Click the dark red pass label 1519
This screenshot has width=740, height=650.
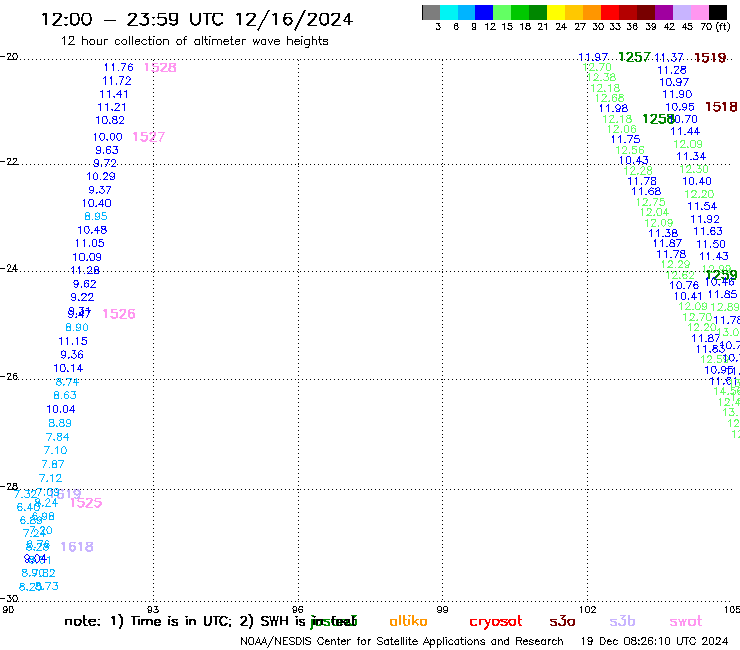tap(710, 58)
